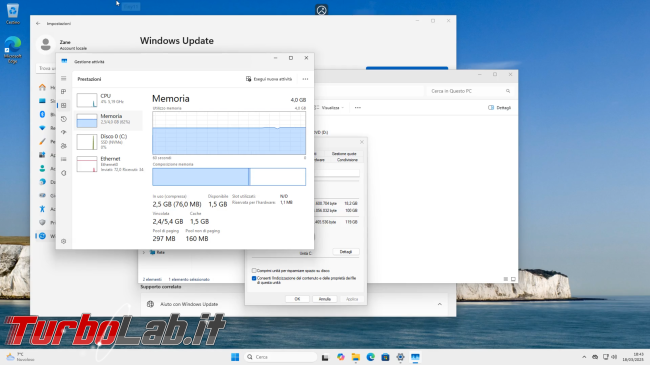Select CPU in performance list
The width and height of the screenshot is (650, 365).
[x=109, y=99]
